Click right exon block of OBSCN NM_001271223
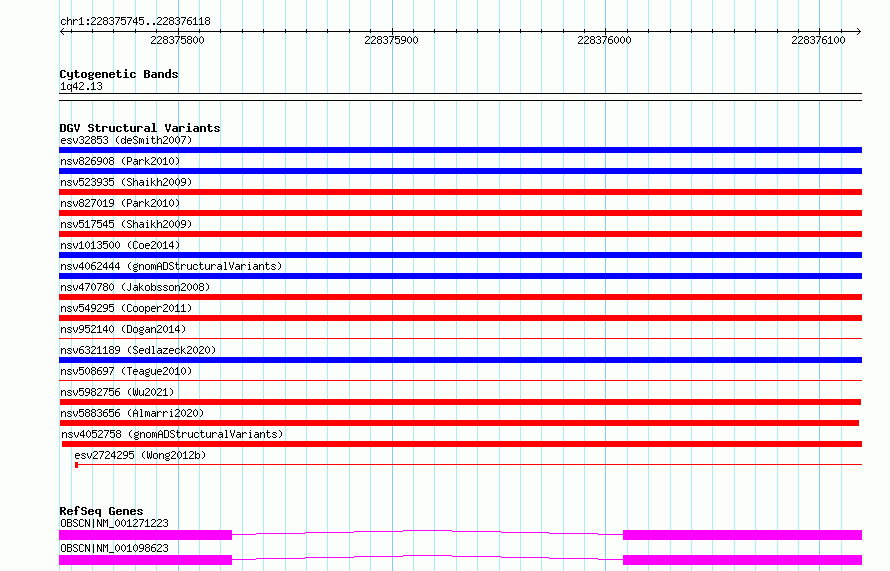Screen dimensions: 890x571 tap(742, 535)
